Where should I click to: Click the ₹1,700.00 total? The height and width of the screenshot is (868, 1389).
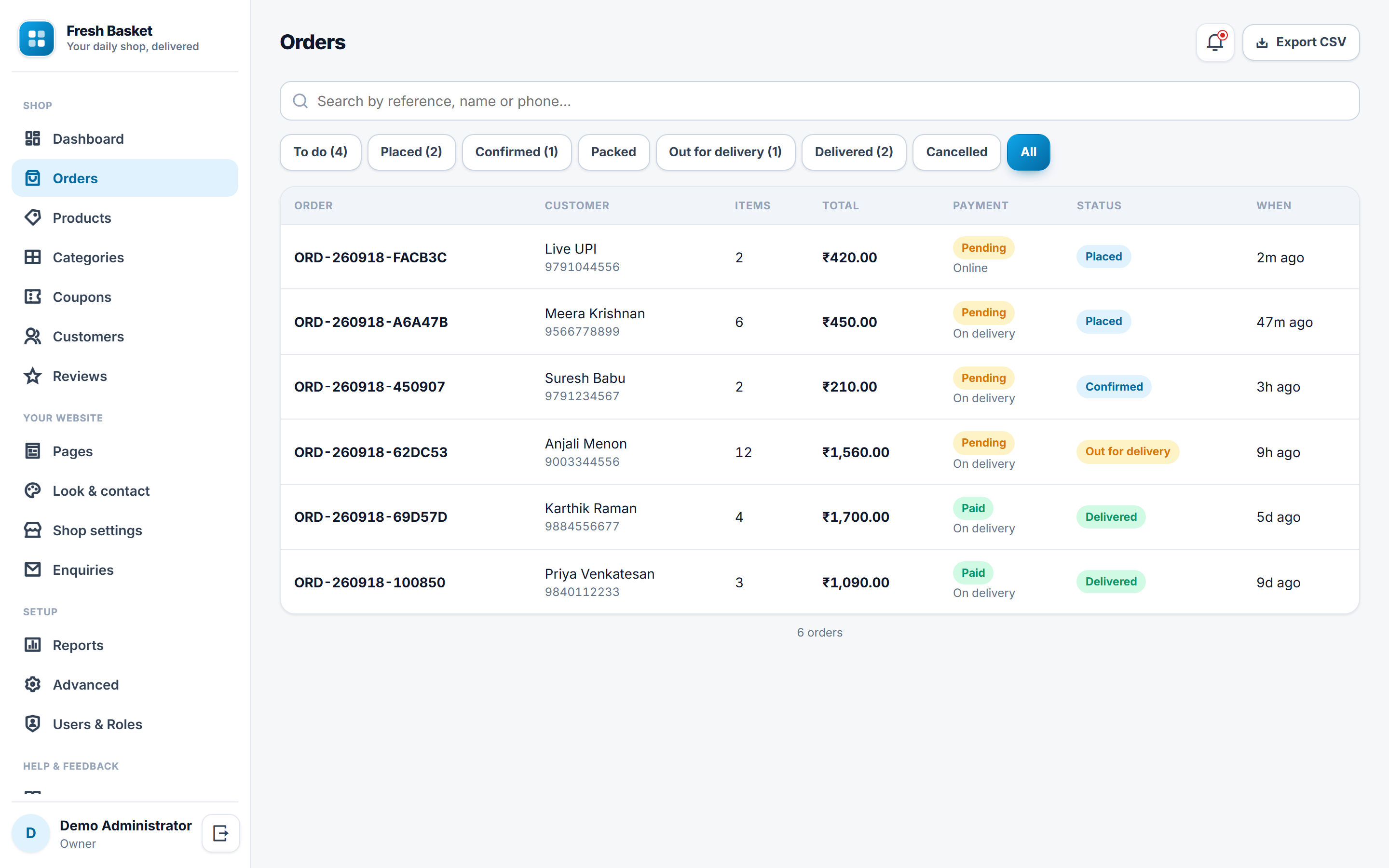pyautogui.click(x=855, y=517)
